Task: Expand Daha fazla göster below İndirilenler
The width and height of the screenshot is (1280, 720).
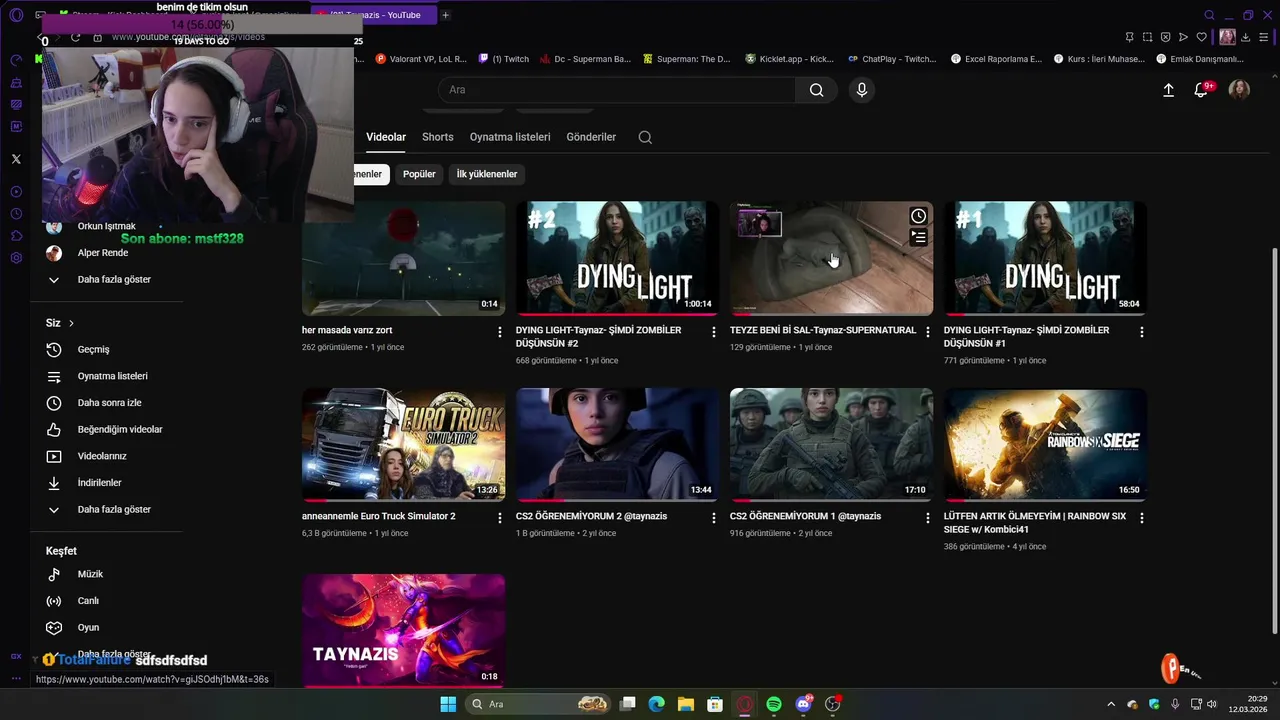Action: coord(112,510)
